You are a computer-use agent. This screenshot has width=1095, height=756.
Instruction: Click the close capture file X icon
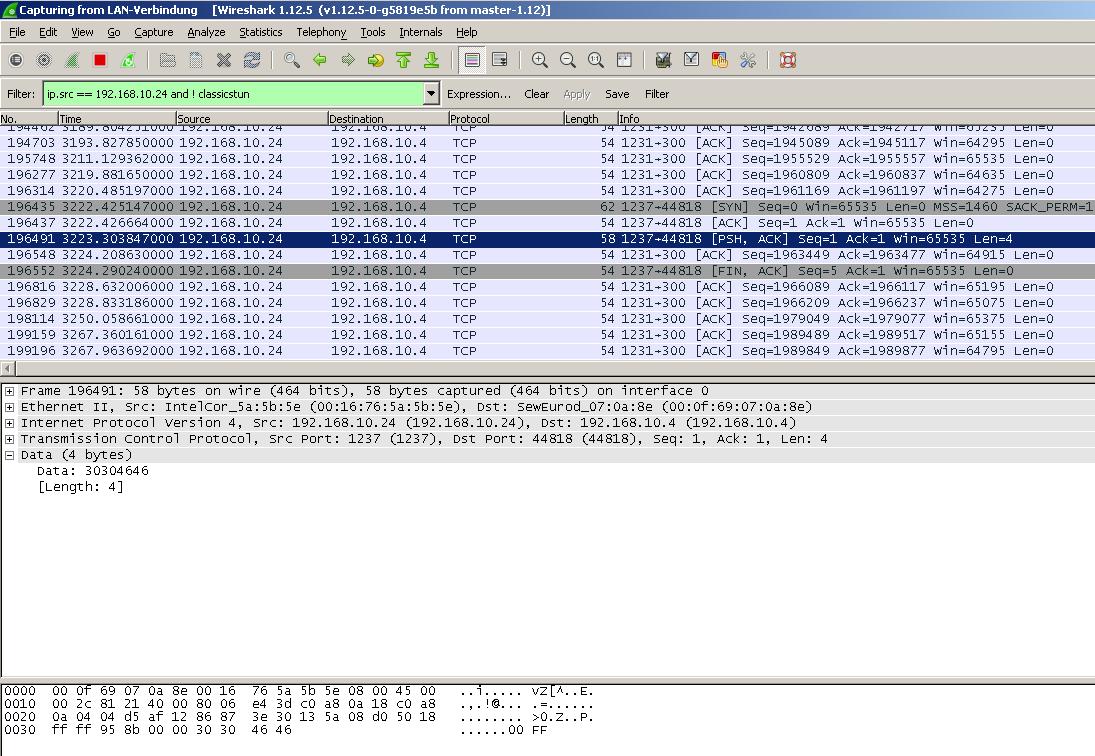223,60
